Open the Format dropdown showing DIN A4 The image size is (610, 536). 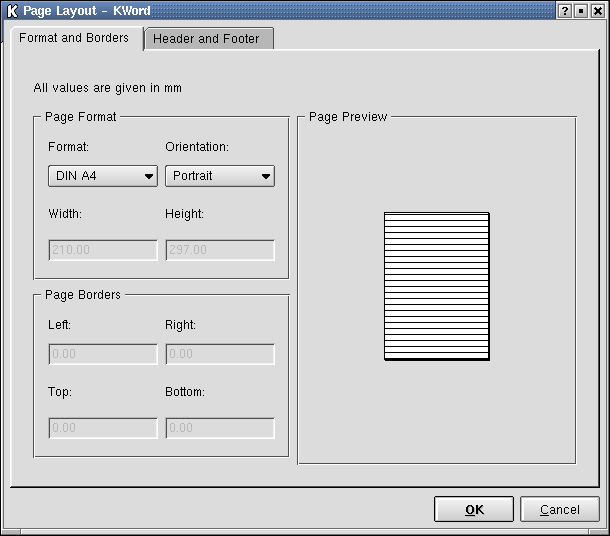click(103, 176)
